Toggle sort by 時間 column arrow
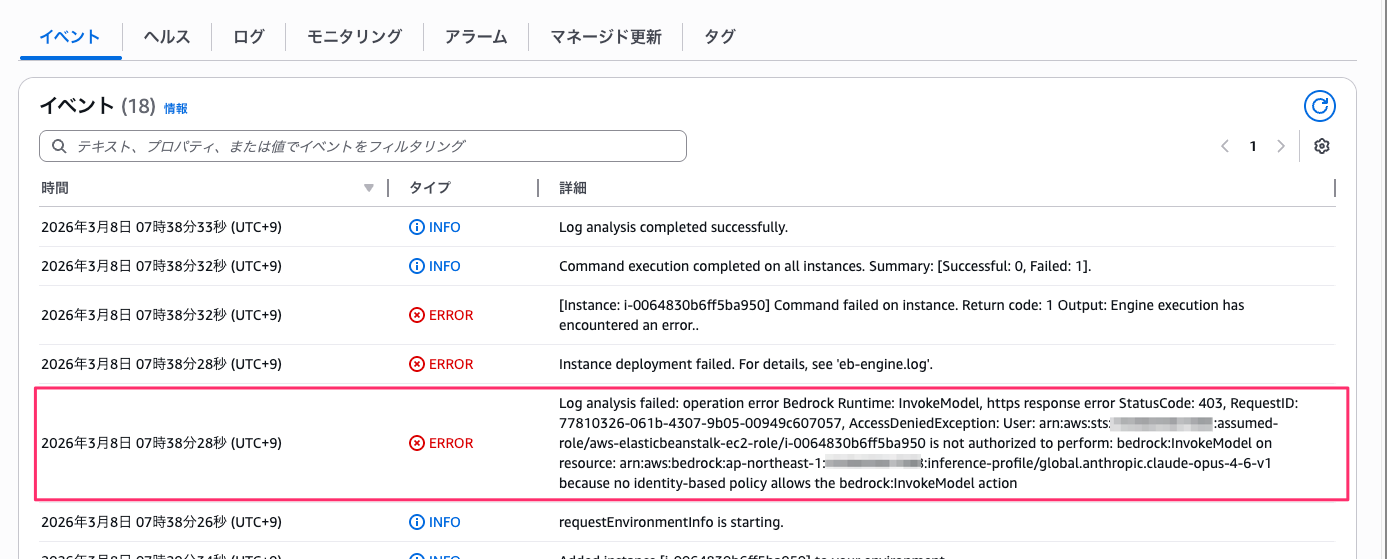This screenshot has height=559, width=1387. pyautogui.click(x=369, y=188)
